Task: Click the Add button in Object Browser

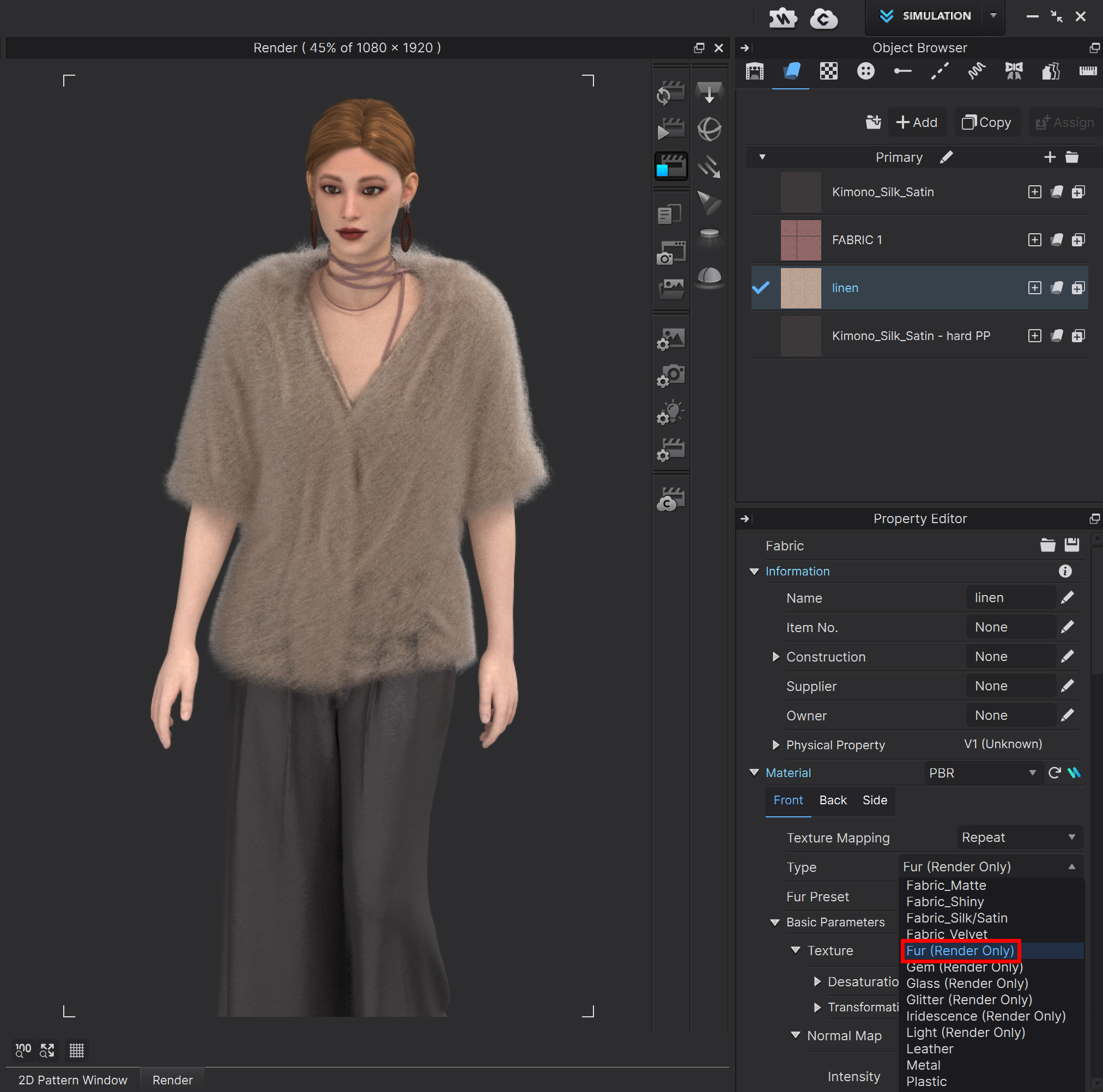Action: tap(917, 122)
